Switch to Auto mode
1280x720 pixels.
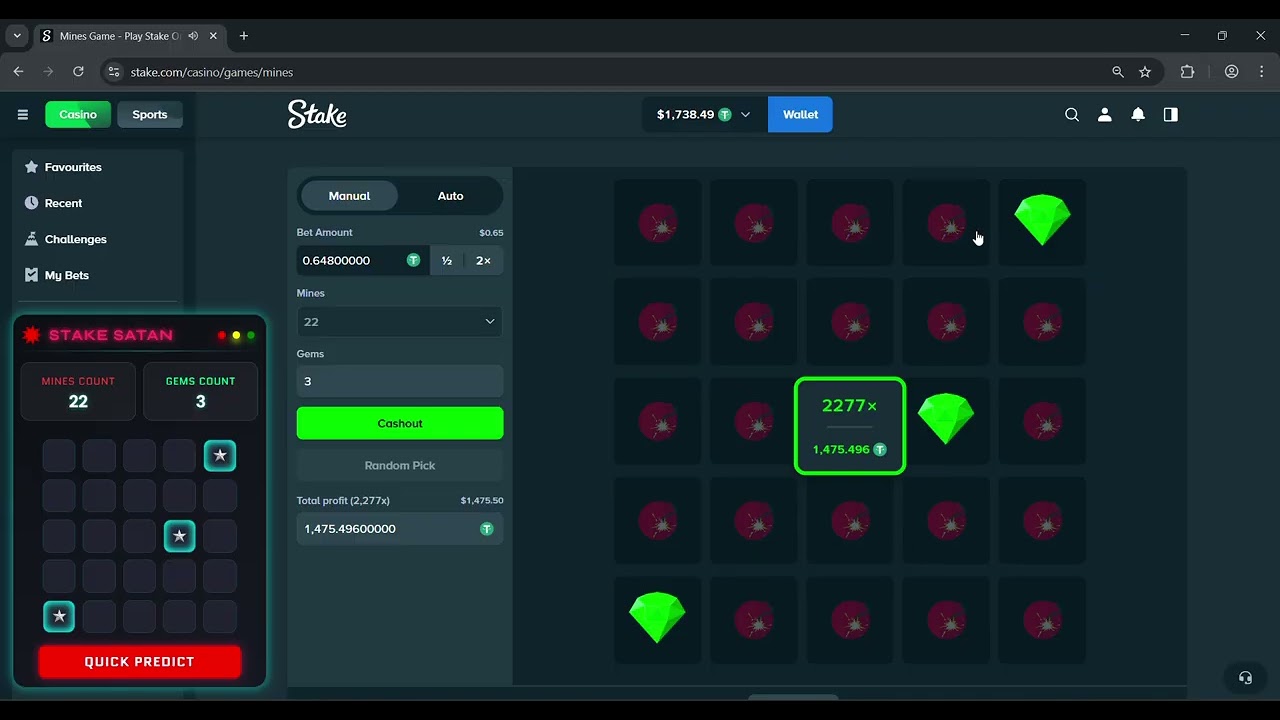pos(450,196)
